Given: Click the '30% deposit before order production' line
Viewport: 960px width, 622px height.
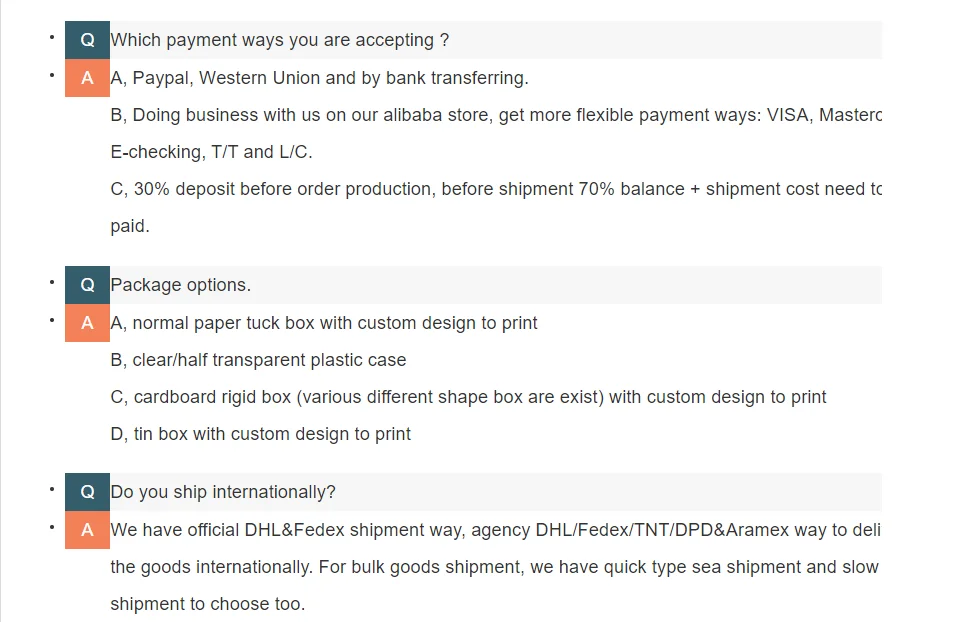Looking at the screenshot, I should [495, 189].
